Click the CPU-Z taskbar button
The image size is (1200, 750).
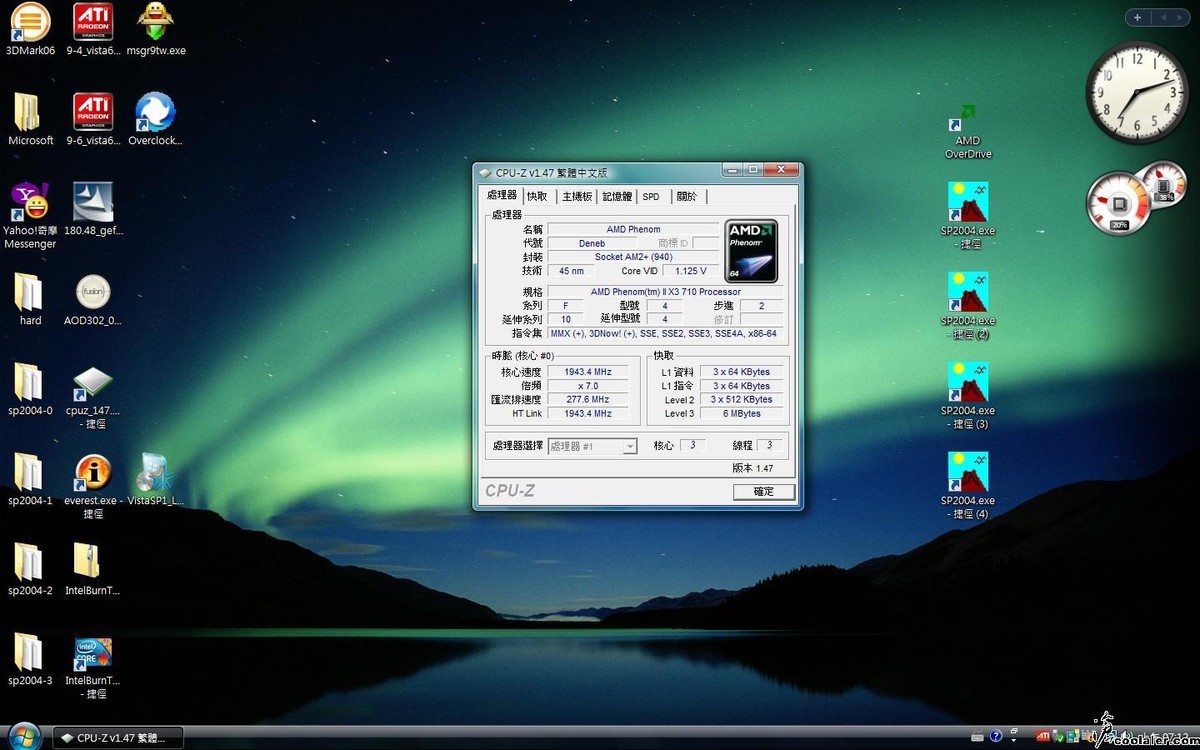point(118,738)
